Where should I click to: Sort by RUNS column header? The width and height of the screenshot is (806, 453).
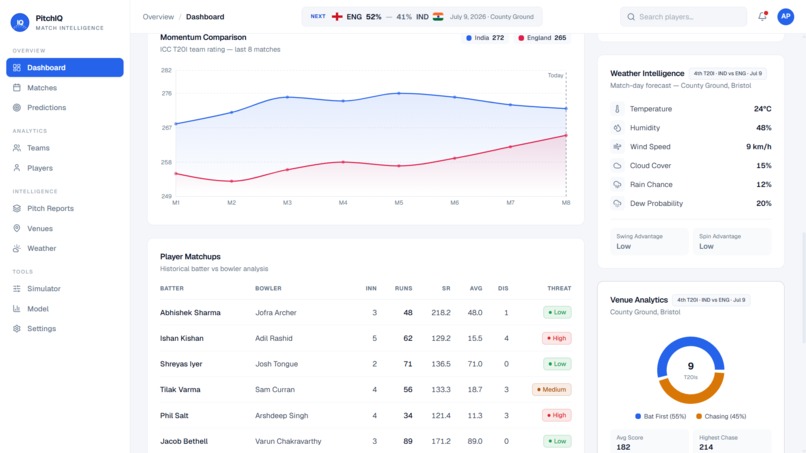click(404, 288)
